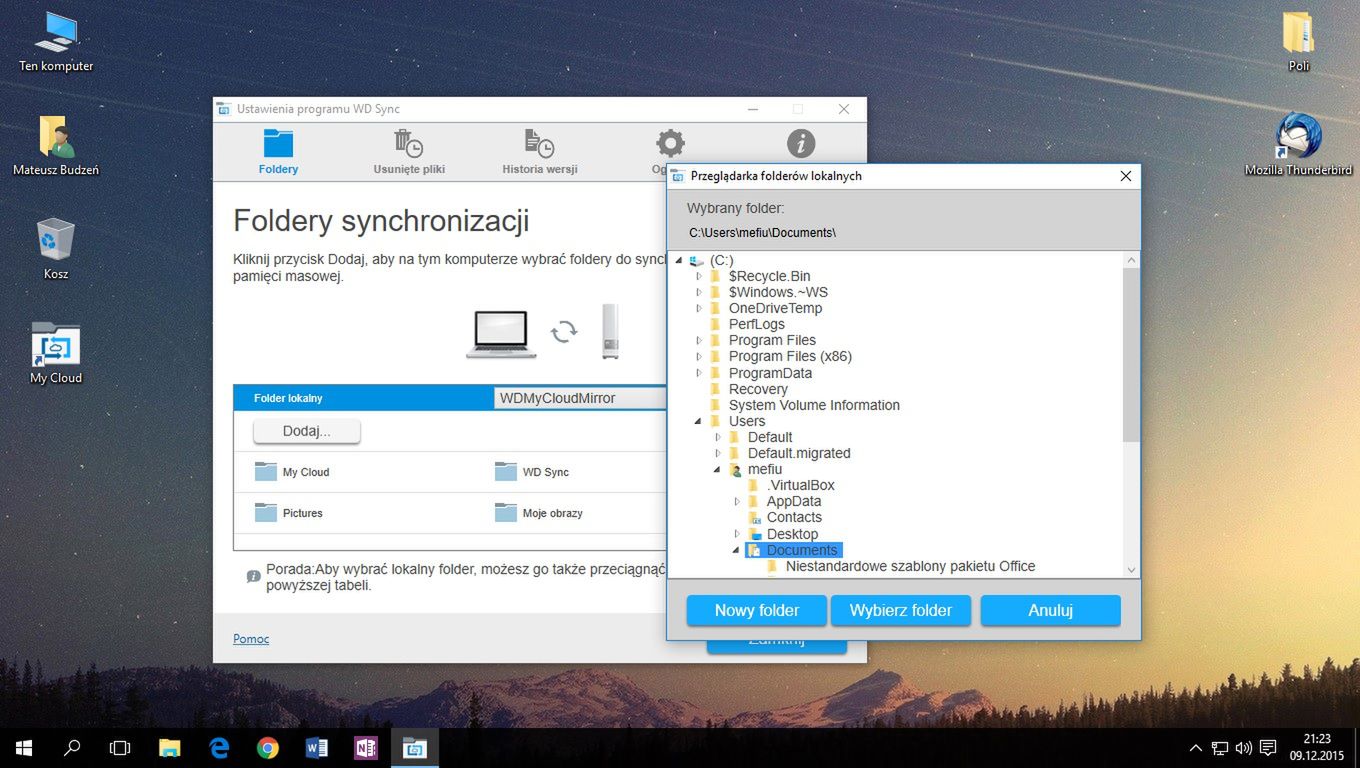
Task: Open the My Cloud desktop shortcut
Action: click(x=56, y=354)
